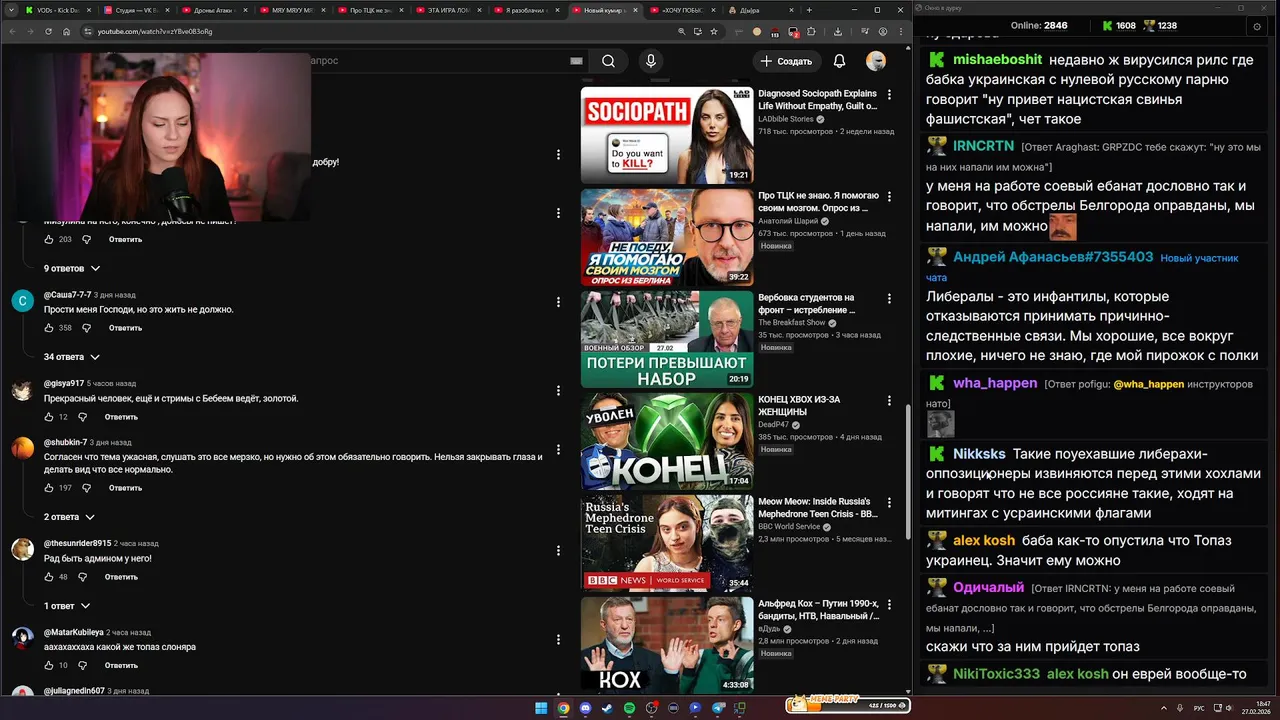Expand the 34 ответа replies
This screenshot has width=1280, height=720.
pyautogui.click(x=72, y=357)
